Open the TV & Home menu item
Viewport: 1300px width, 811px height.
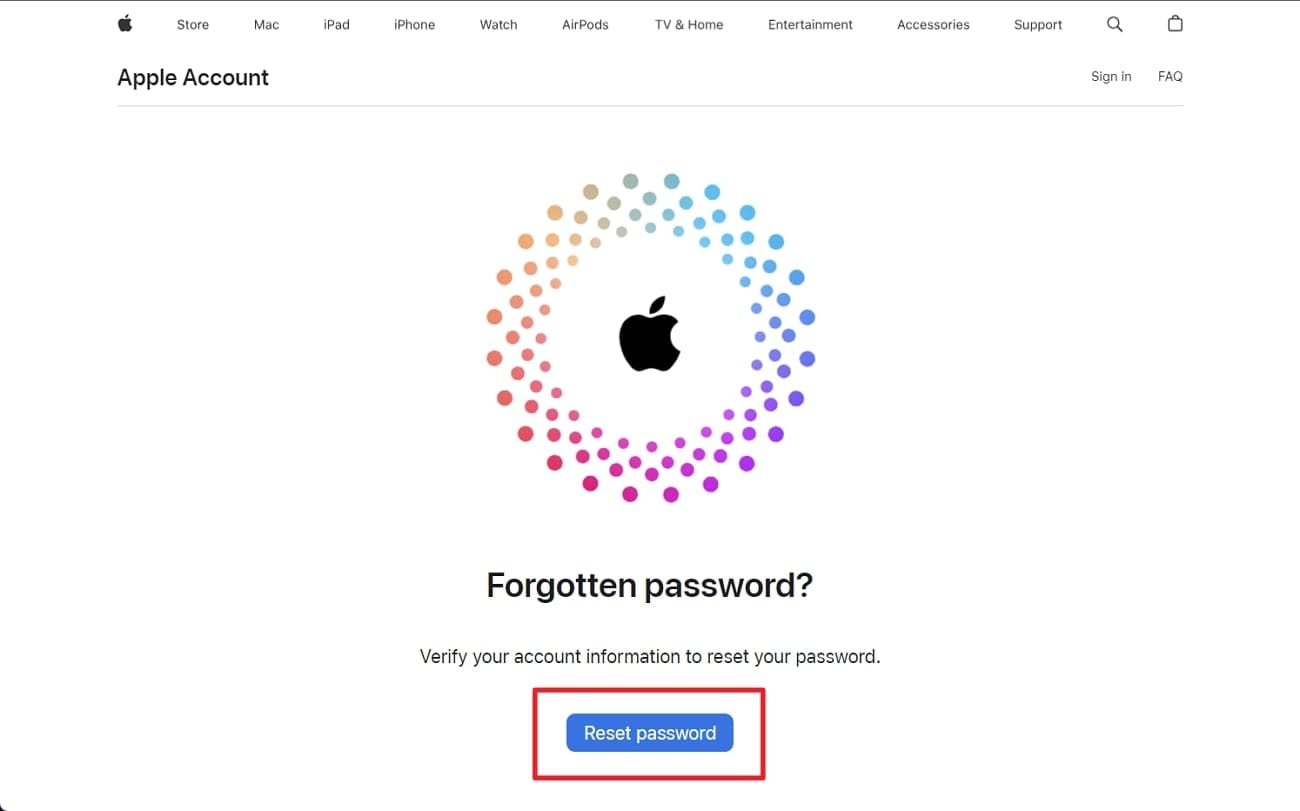[689, 25]
